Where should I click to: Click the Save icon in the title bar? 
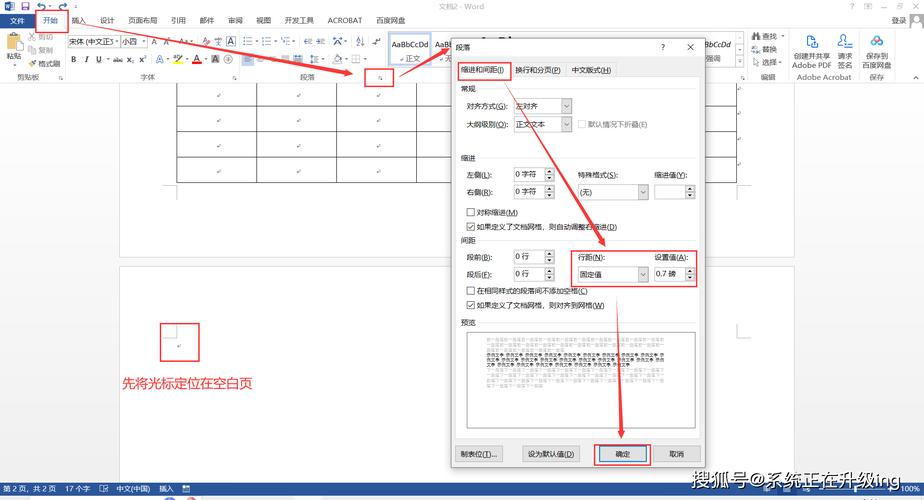click(x=25, y=6)
